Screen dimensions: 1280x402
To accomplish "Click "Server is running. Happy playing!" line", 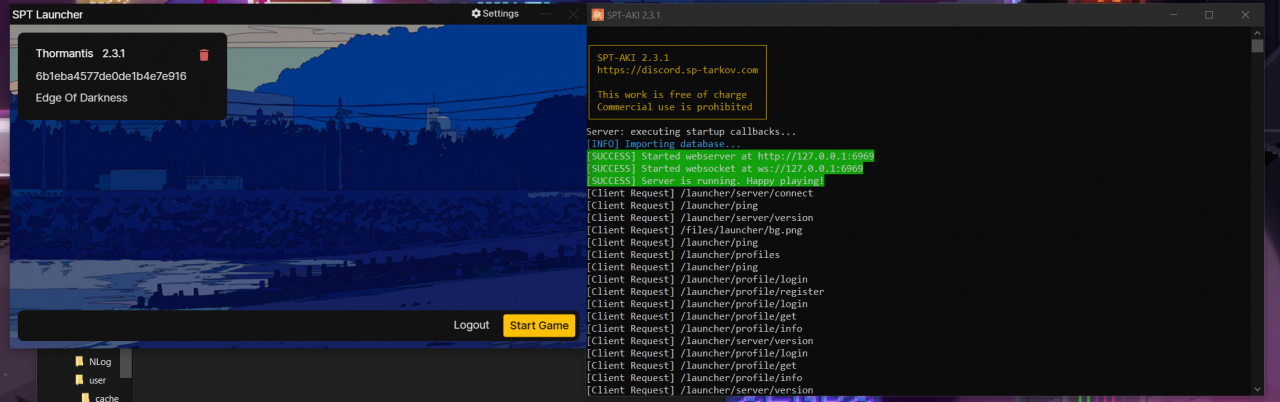I will point(706,181).
